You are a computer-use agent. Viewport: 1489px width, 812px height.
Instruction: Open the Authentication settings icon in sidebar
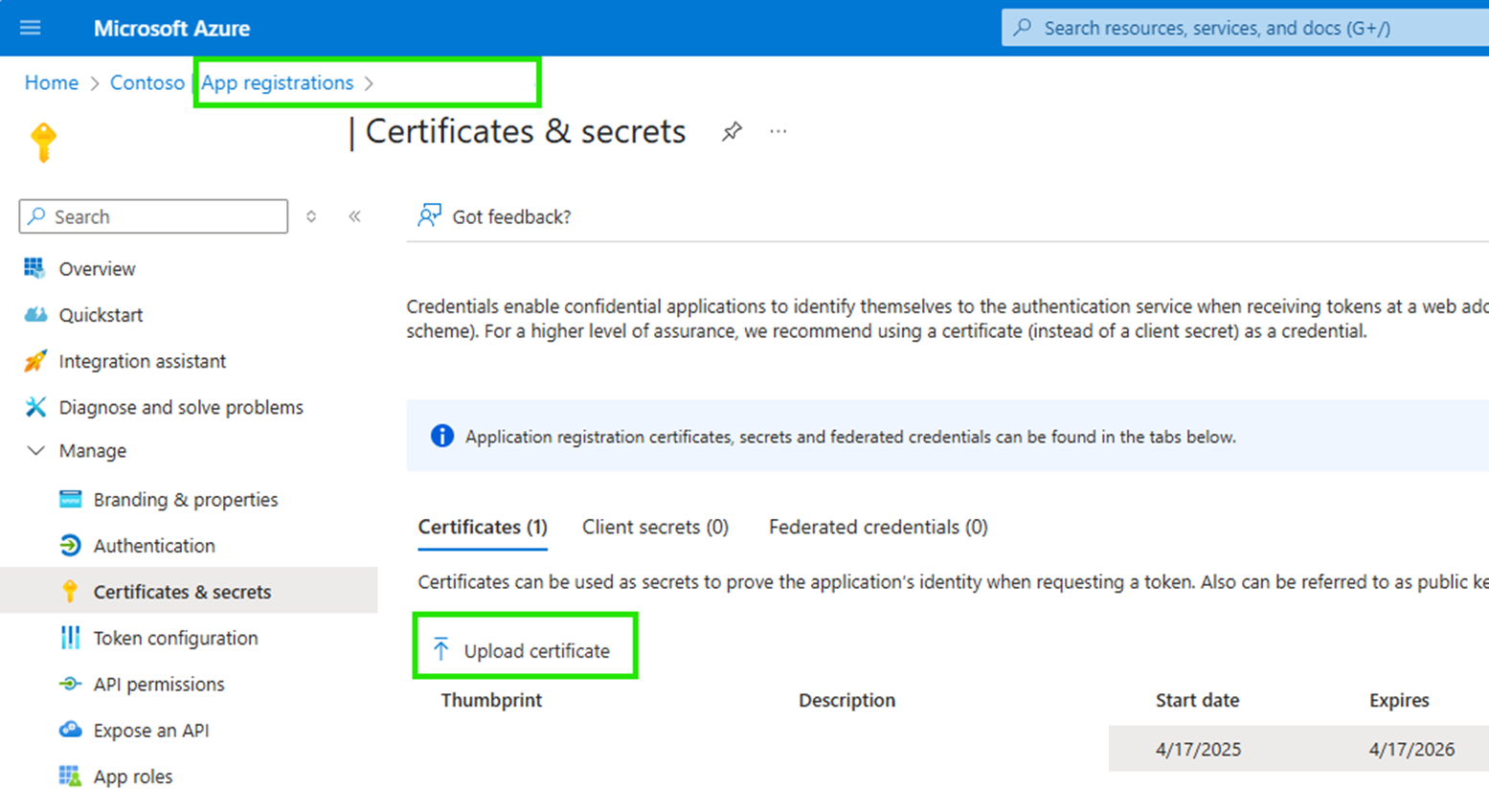[x=68, y=545]
